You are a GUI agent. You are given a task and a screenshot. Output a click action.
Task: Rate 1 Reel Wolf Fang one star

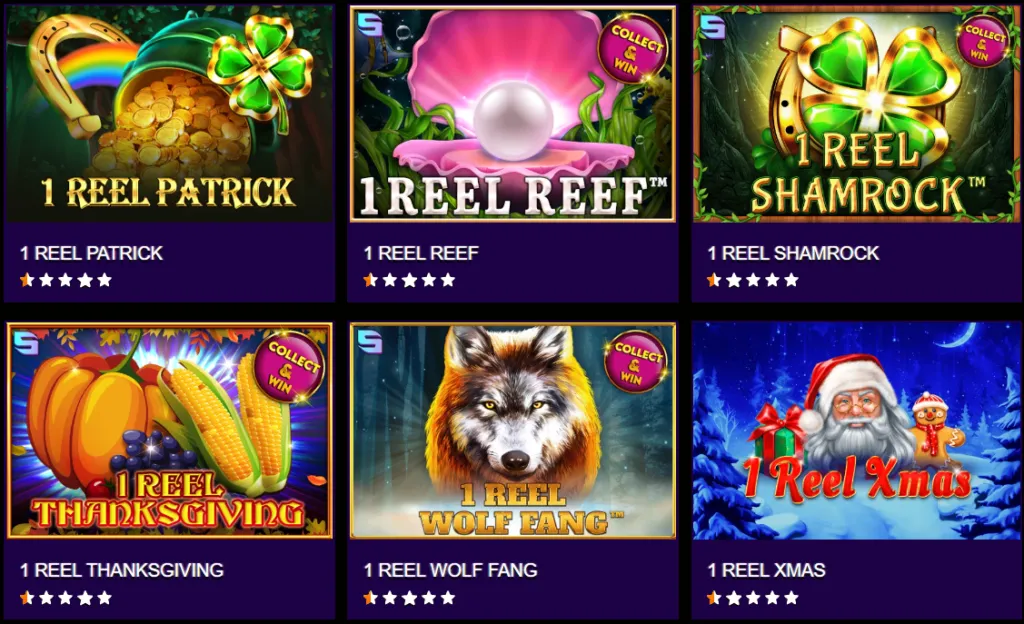coord(370,598)
